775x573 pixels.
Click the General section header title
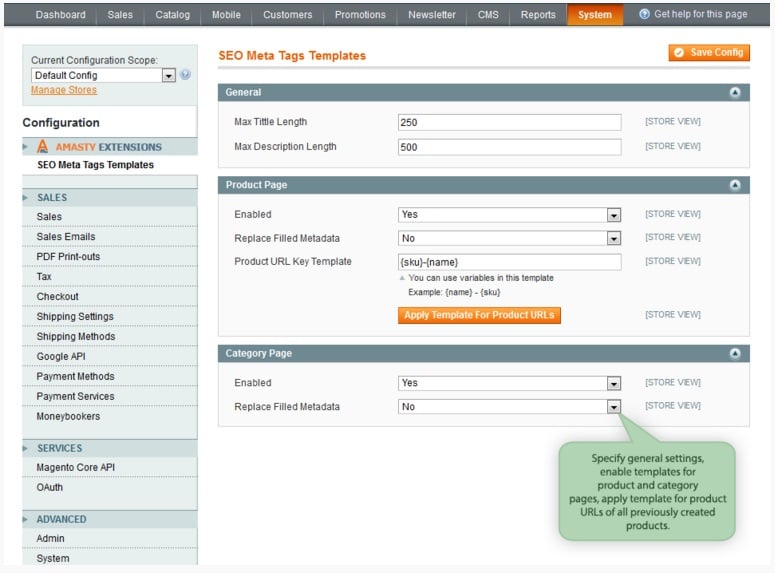click(x=243, y=92)
